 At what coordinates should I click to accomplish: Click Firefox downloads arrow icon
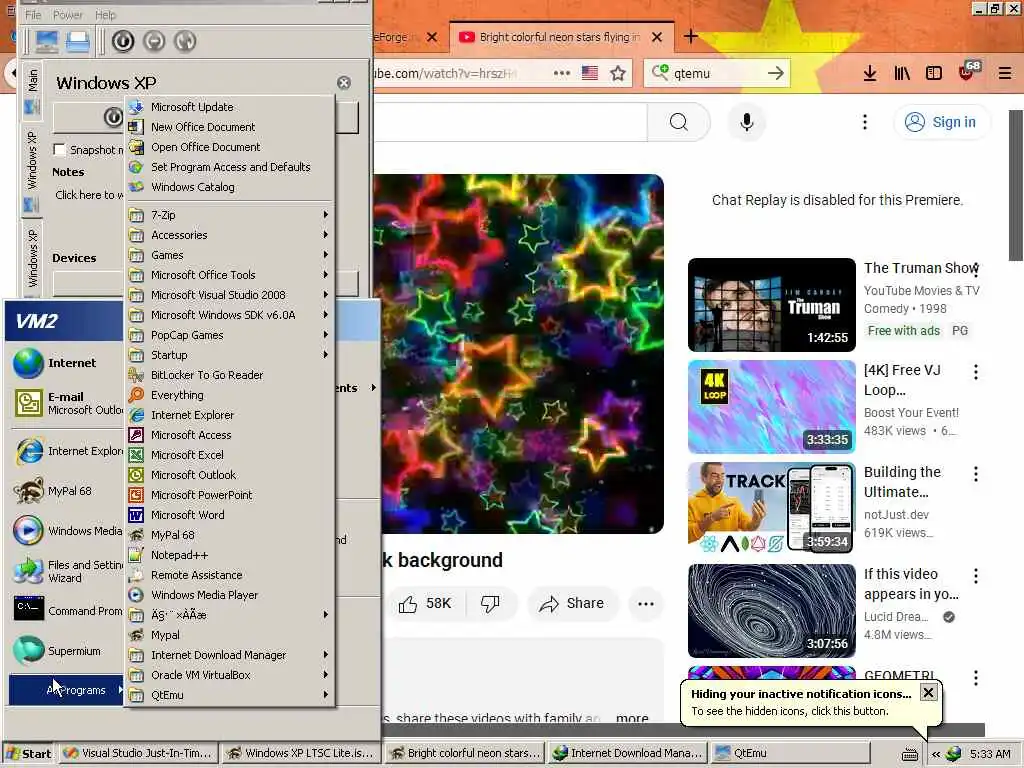(870, 73)
